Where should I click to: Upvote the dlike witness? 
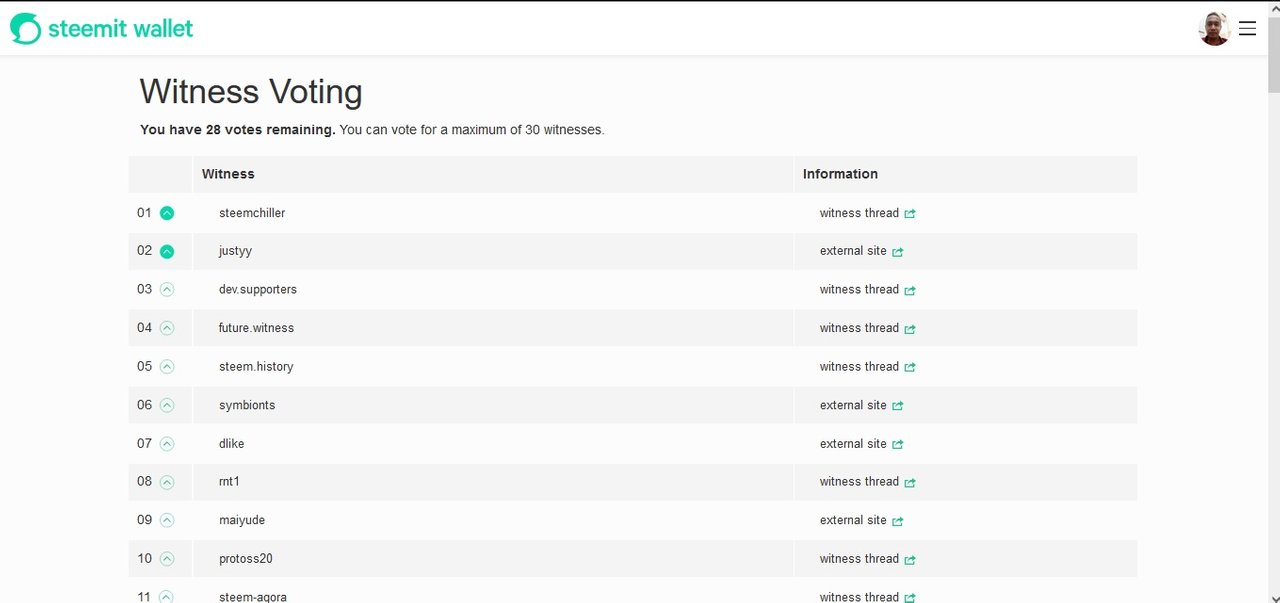tap(167, 444)
